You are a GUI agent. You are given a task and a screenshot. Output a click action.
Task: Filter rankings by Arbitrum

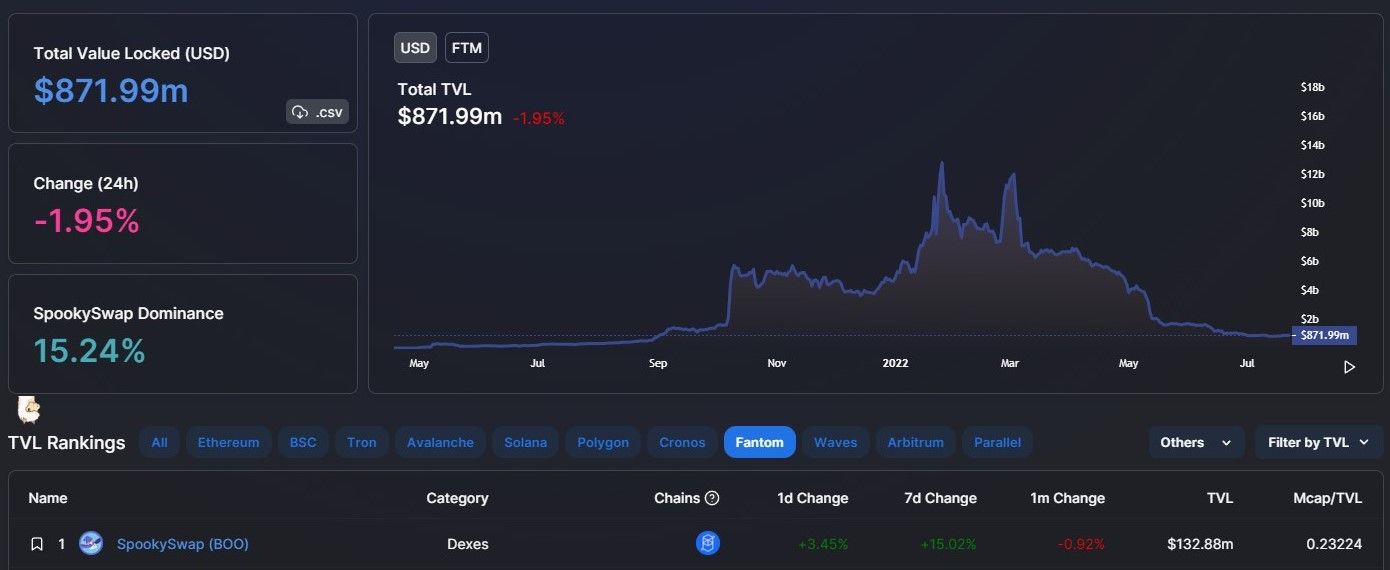pos(915,442)
